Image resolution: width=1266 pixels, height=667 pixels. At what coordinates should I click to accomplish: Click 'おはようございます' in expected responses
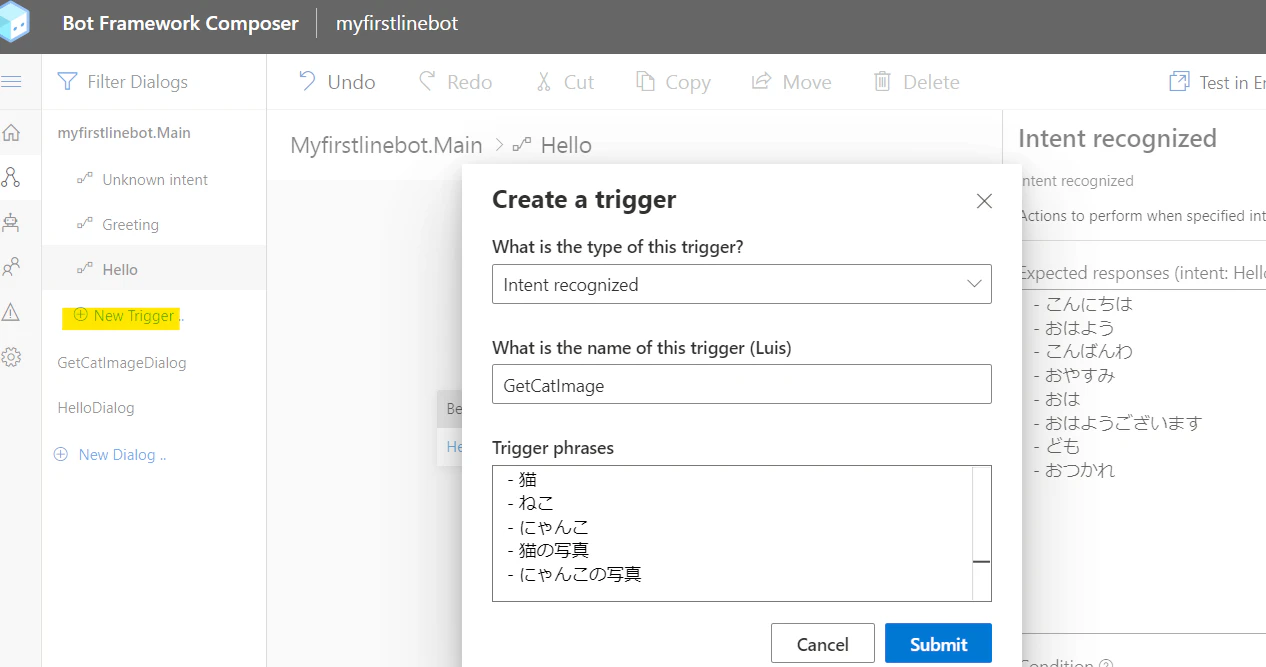(x=1123, y=422)
